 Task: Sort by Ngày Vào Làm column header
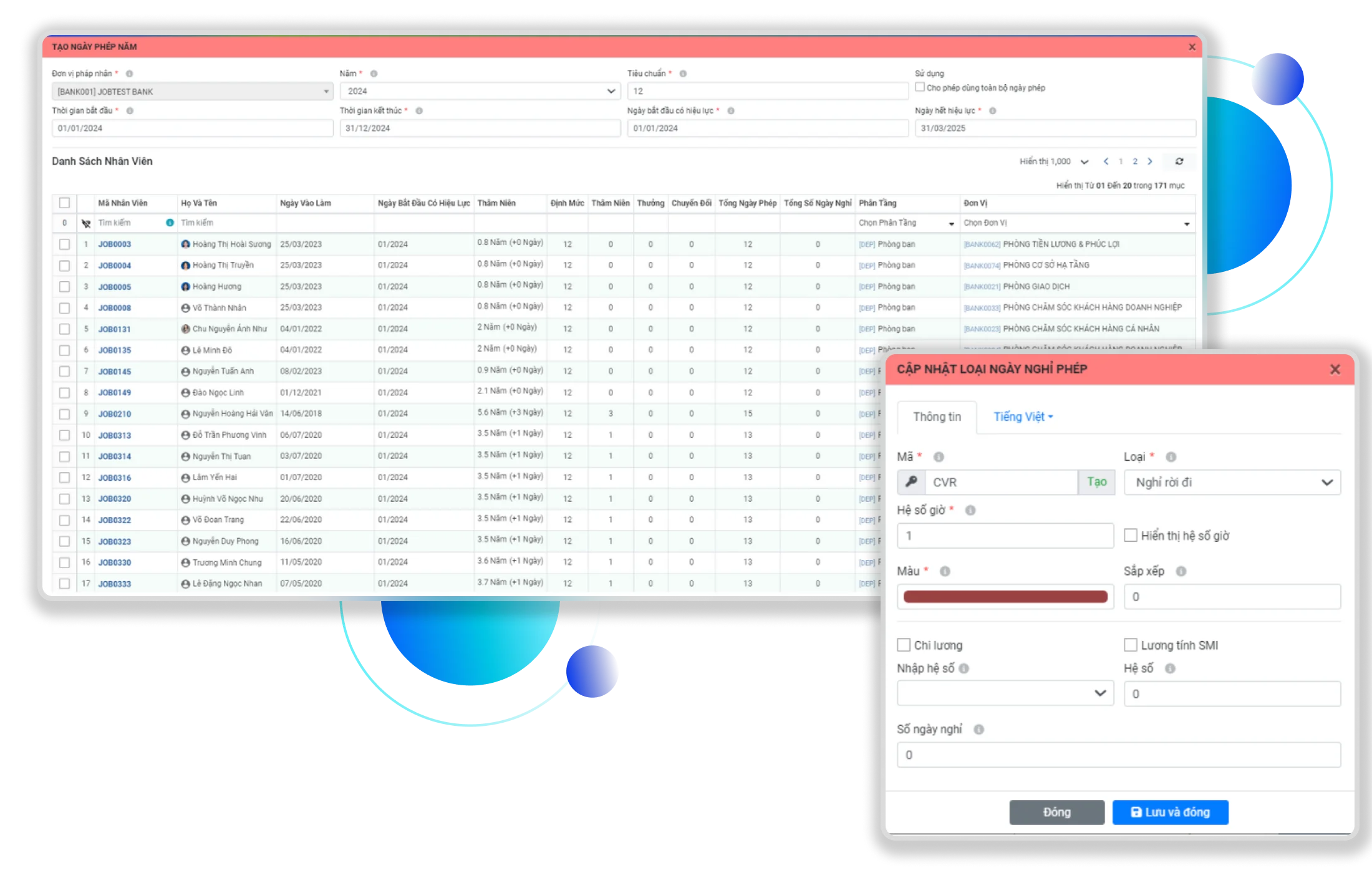tap(306, 203)
